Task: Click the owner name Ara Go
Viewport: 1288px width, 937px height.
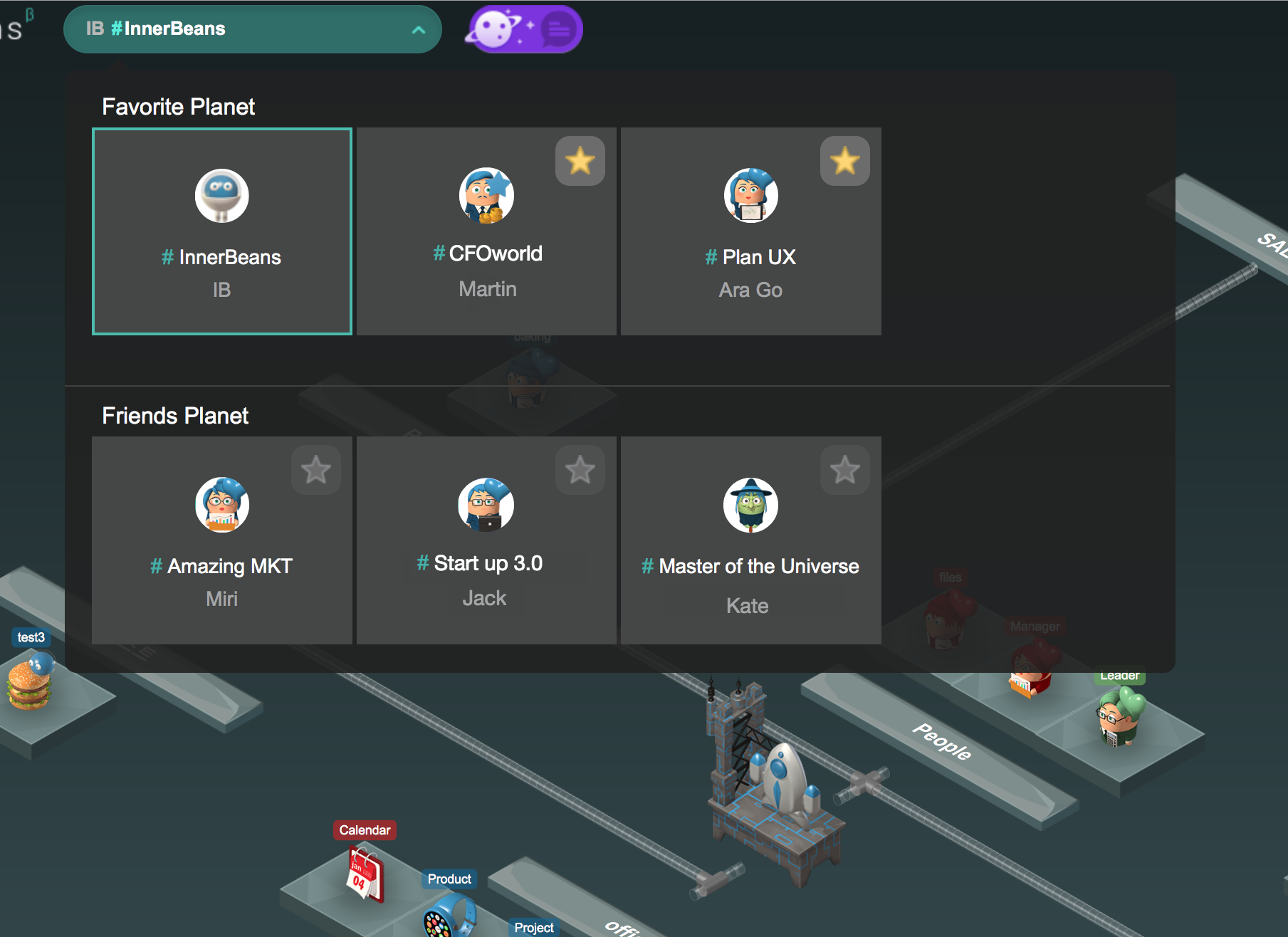Action: tap(750, 290)
